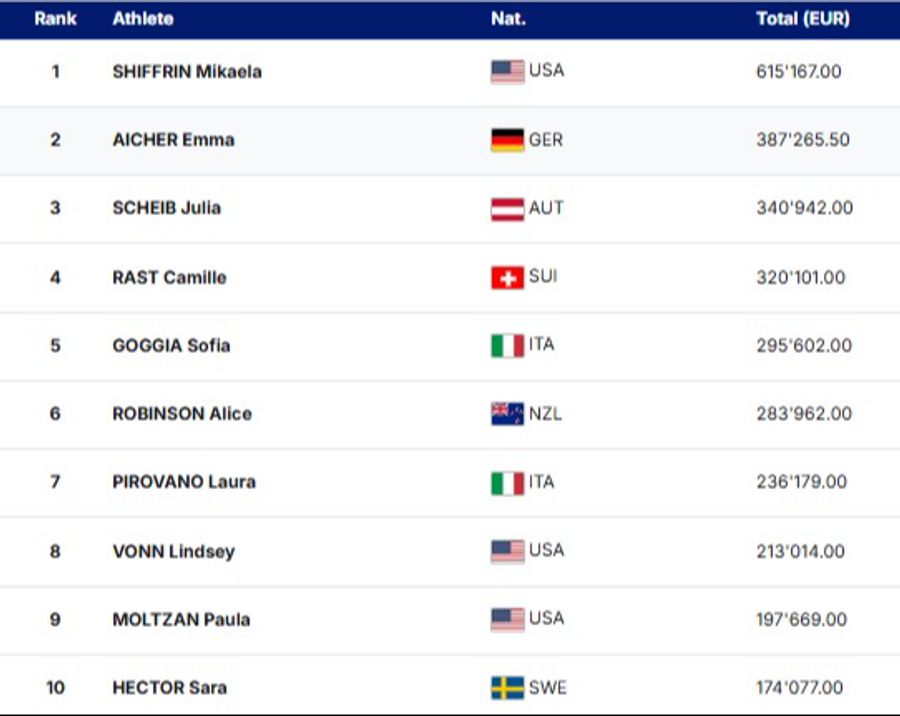Viewport: 900px width, 716px height.
Task: Click the Swedish flag beside Hector Sara
Action: click(x=507, y=688)
